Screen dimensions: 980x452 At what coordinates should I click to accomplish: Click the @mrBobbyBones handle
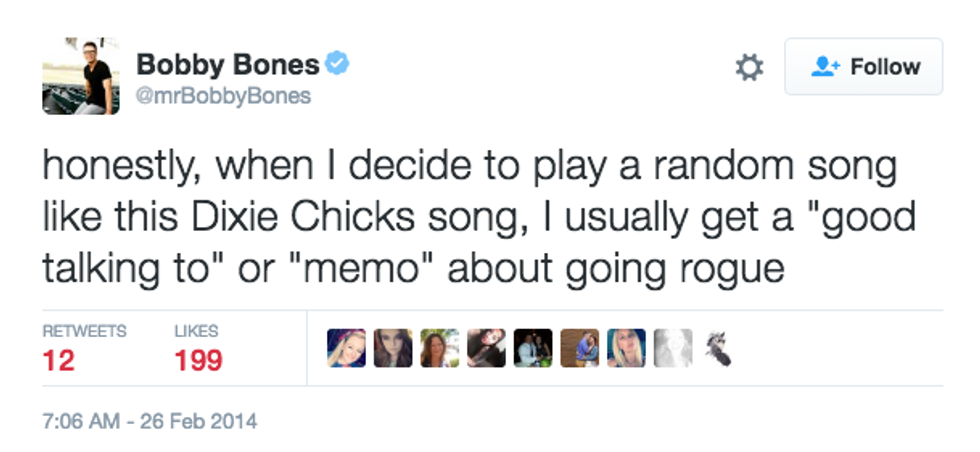pyautogui.click(x=223, y=96)
